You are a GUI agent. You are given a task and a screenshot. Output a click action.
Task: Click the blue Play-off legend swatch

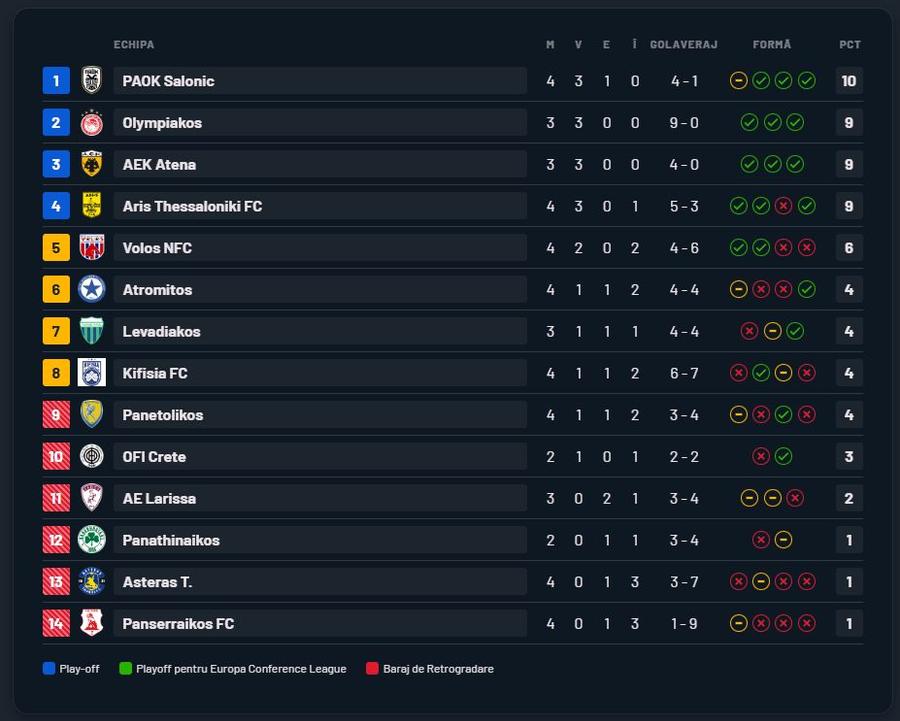49,668
